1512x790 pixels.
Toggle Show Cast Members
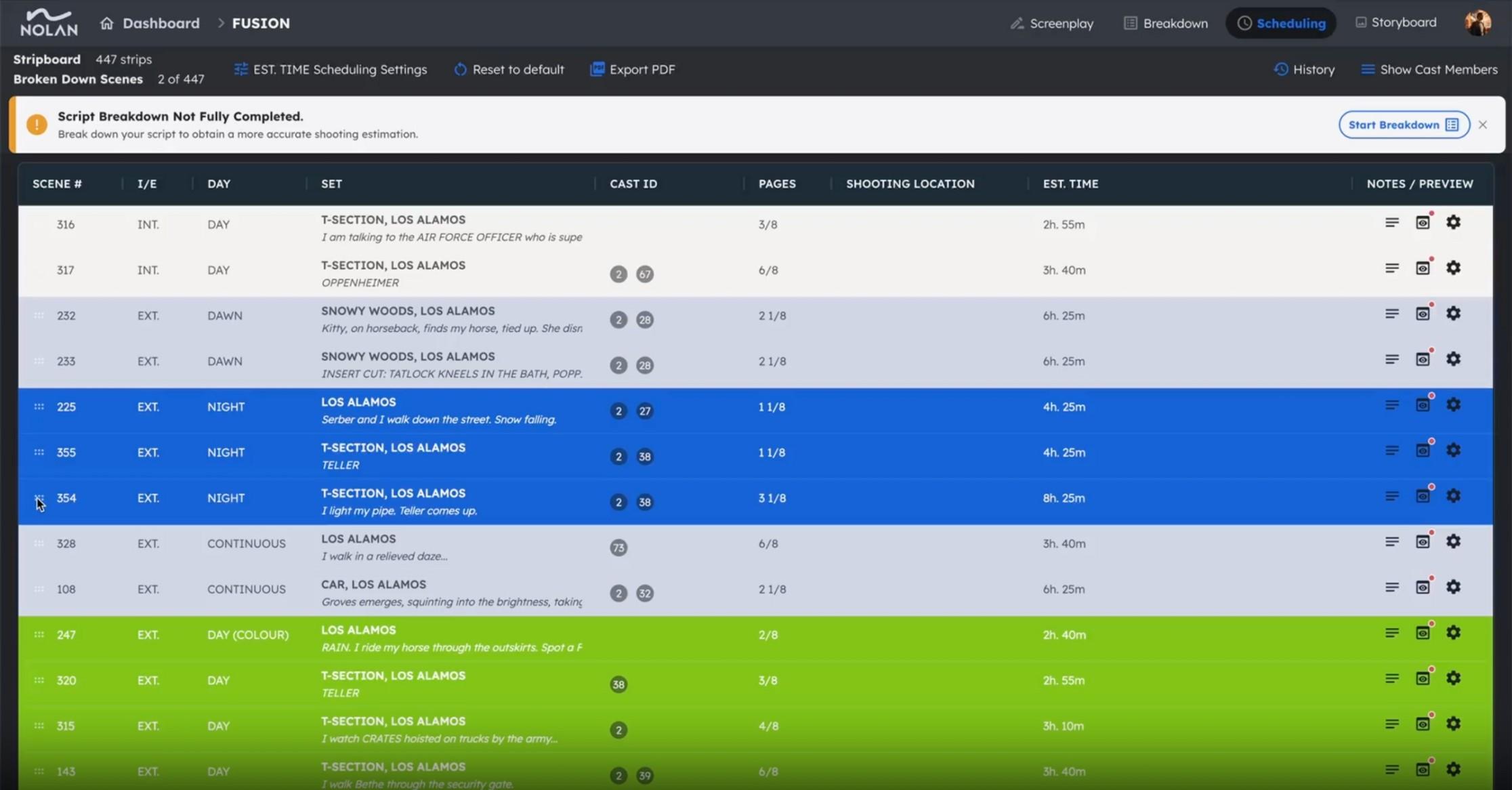pos(1429,70)
